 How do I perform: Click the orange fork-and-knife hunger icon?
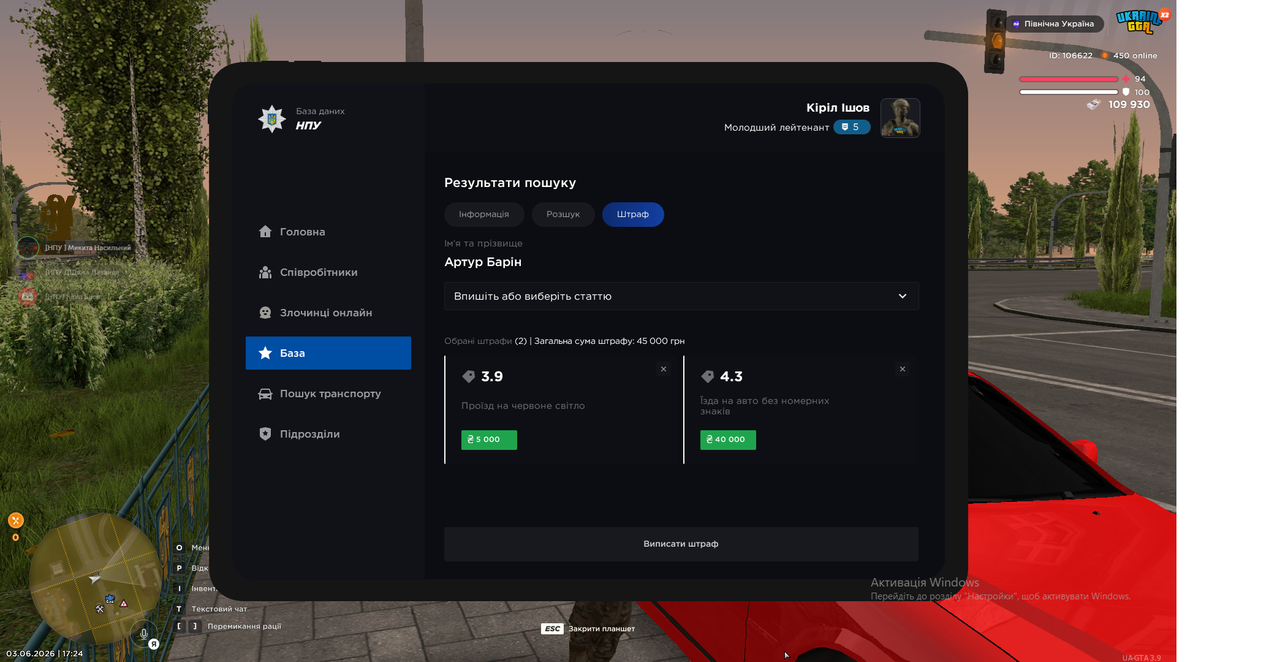coord(16,520)
